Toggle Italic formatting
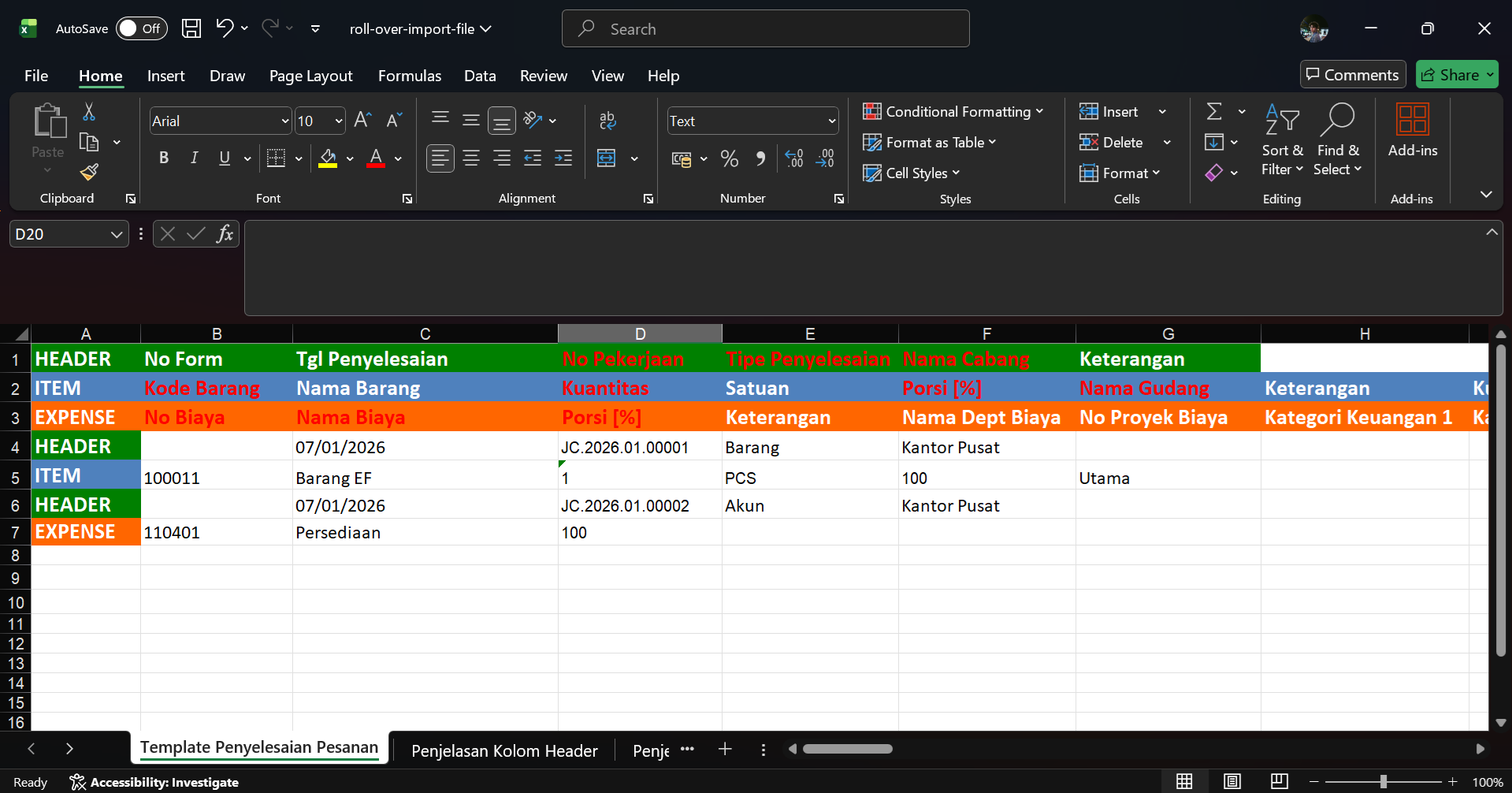This screenshot has width=1512, height=793. (x=194, y=158)
